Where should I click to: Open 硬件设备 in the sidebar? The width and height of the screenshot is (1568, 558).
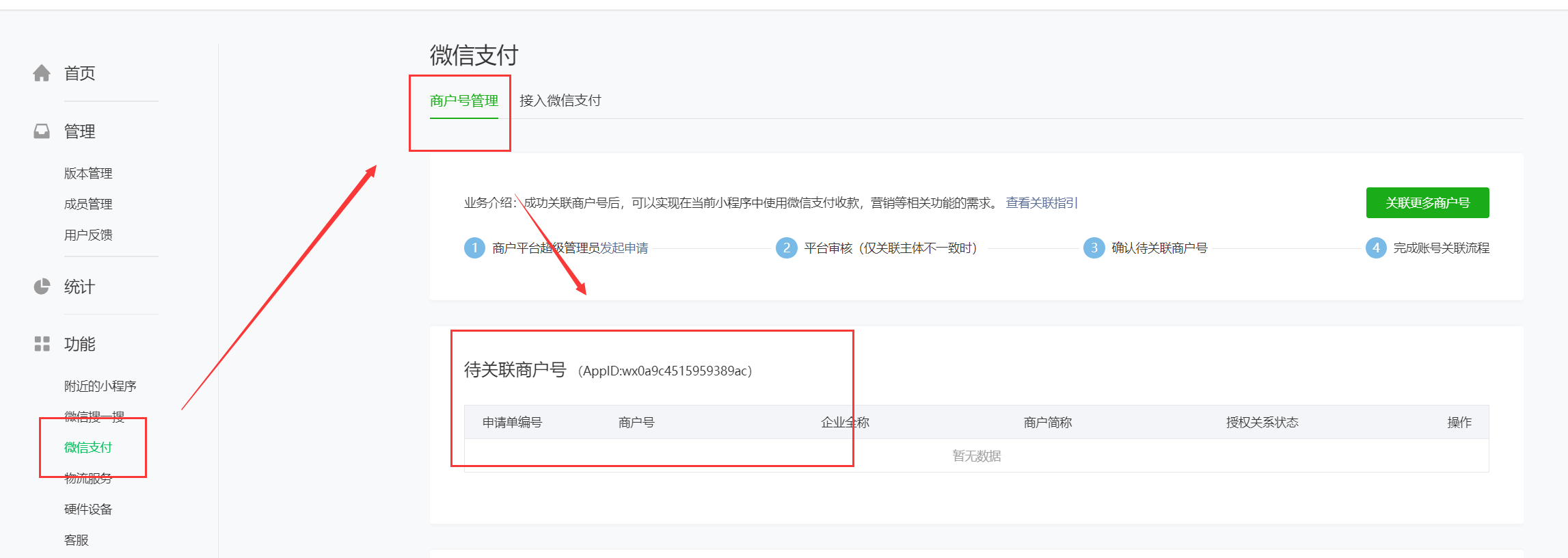click(x=88, y=509)
